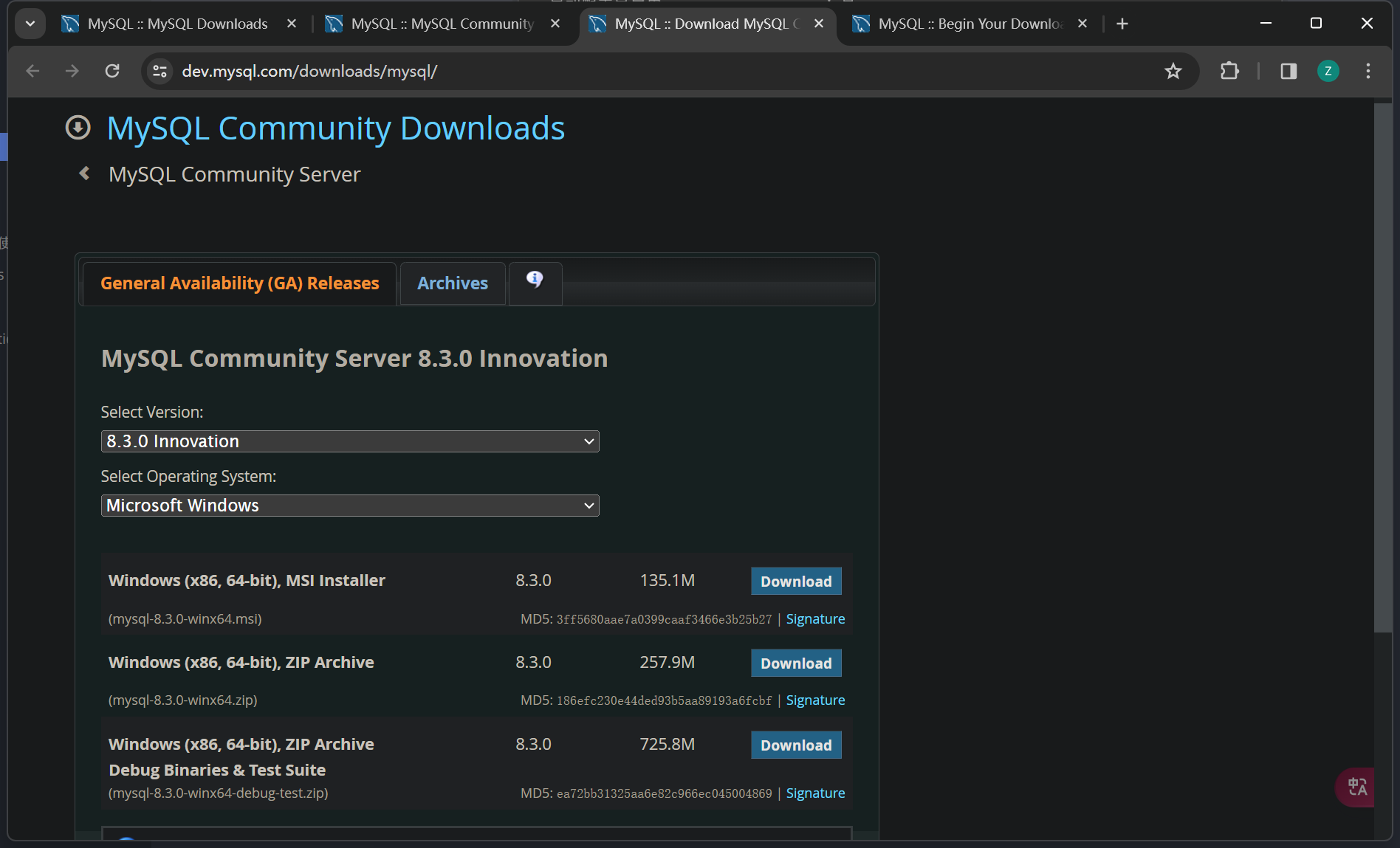Open Signature link for debug-test zip
Screen dimensions: 1400x848
tap(815, 793)
